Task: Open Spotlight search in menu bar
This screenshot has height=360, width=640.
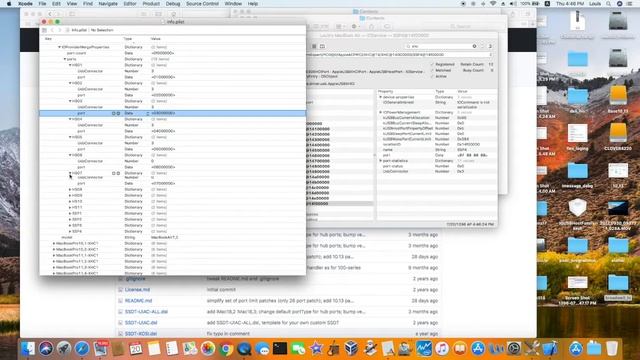Action: click(x=609, y=4)
